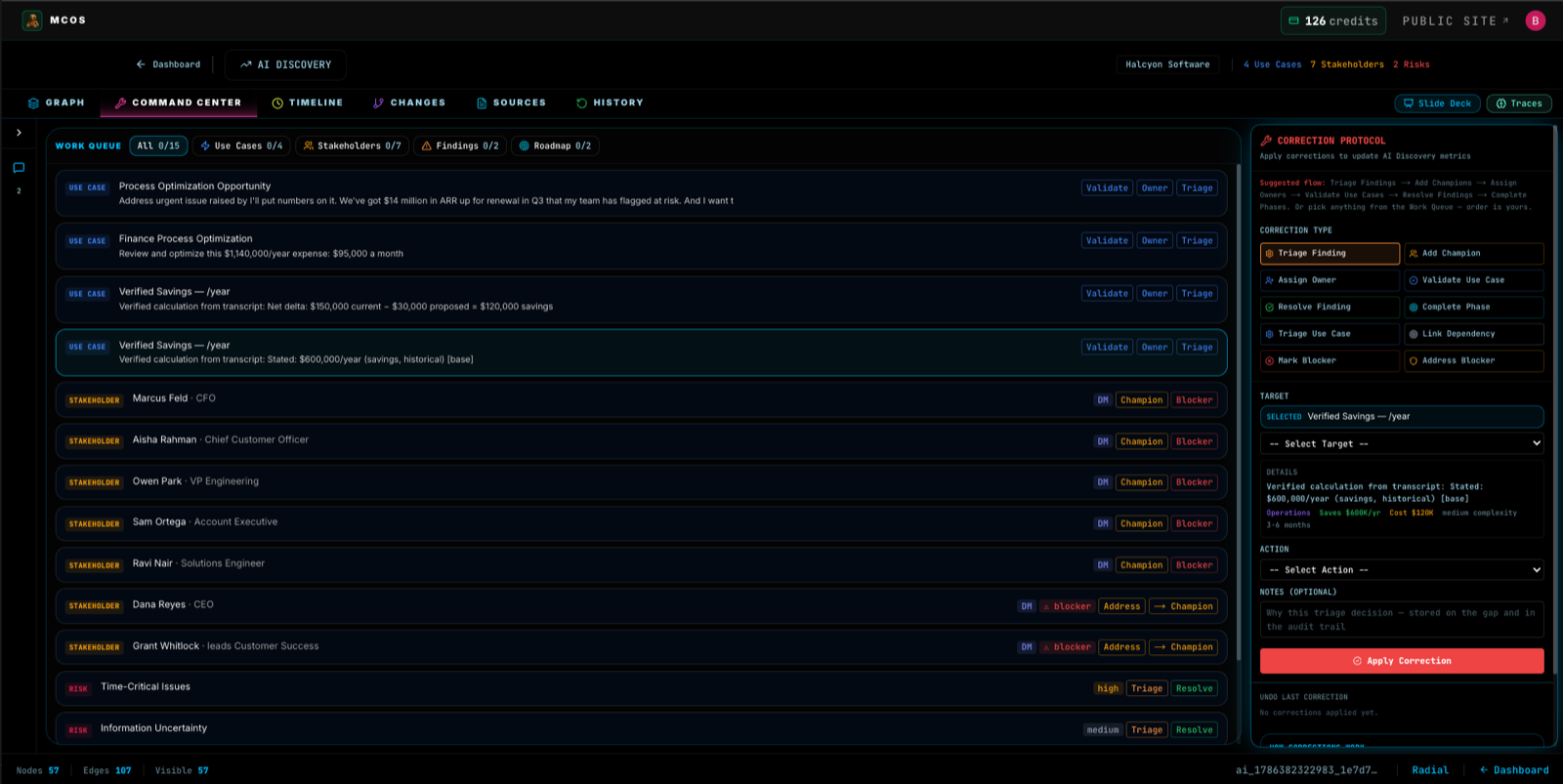This screenshot has width=1563, height=784.
Task: Select the All 0/15 queue filter
Action: tap(158, 145)
